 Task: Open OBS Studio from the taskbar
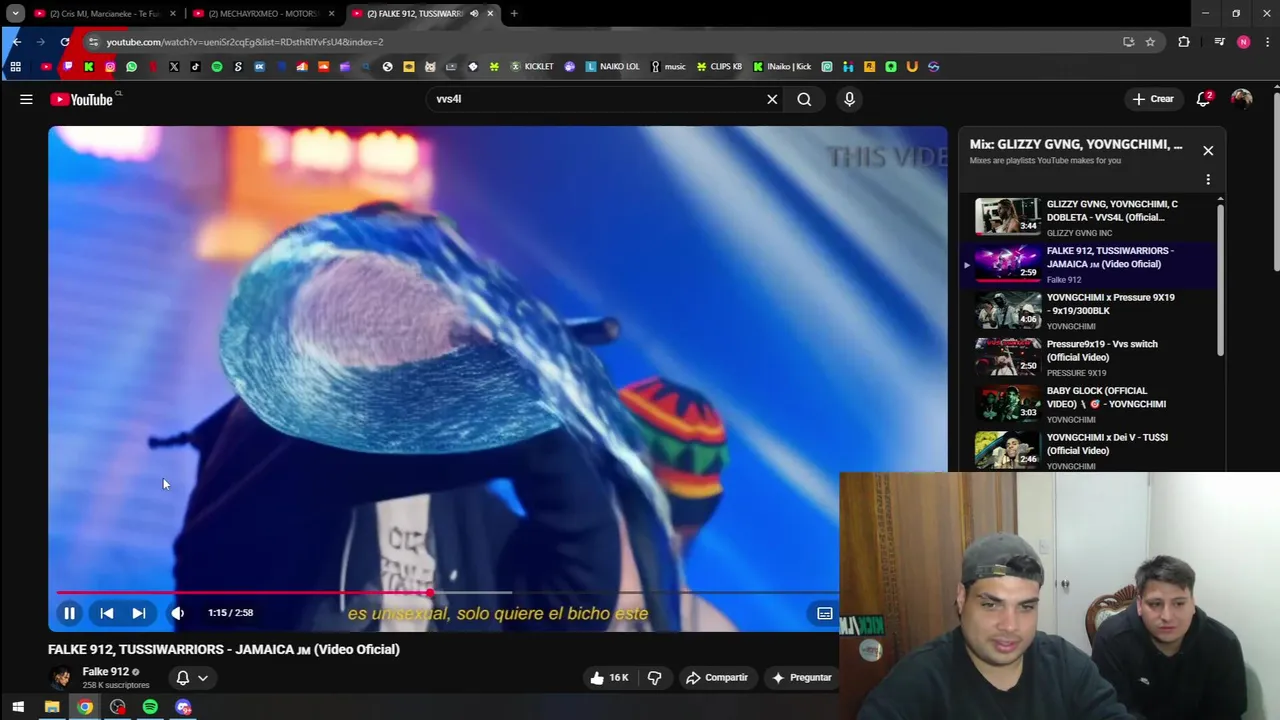tap(118, 707)
